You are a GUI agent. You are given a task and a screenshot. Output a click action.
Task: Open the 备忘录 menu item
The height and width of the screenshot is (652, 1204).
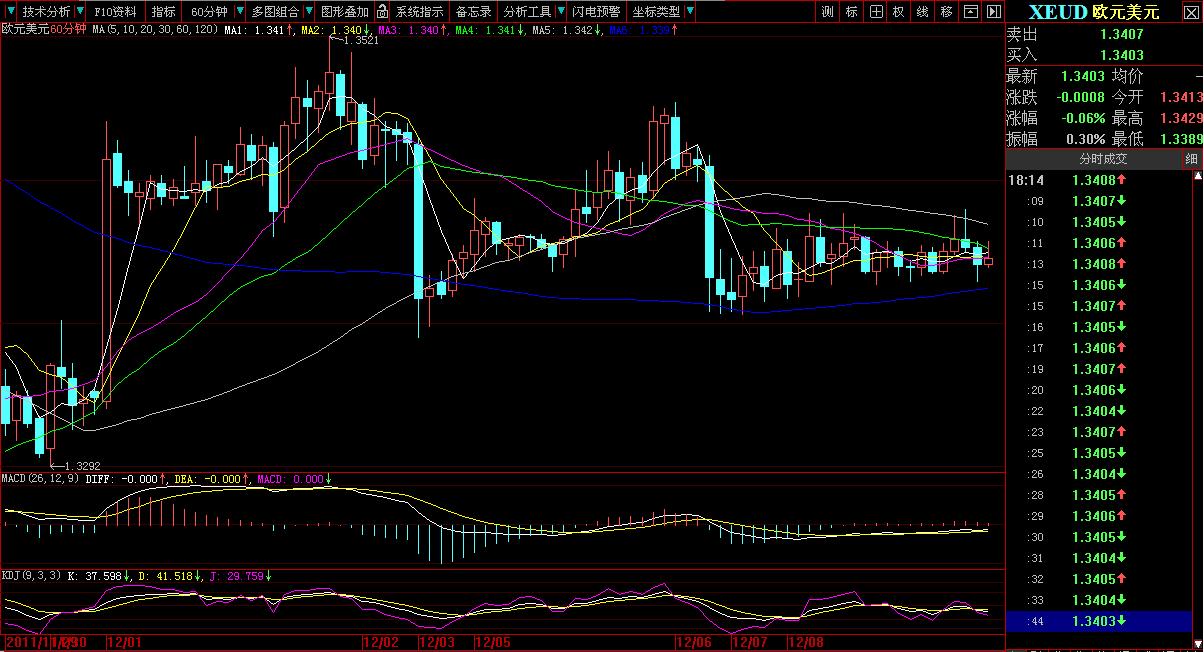point(473,12)
